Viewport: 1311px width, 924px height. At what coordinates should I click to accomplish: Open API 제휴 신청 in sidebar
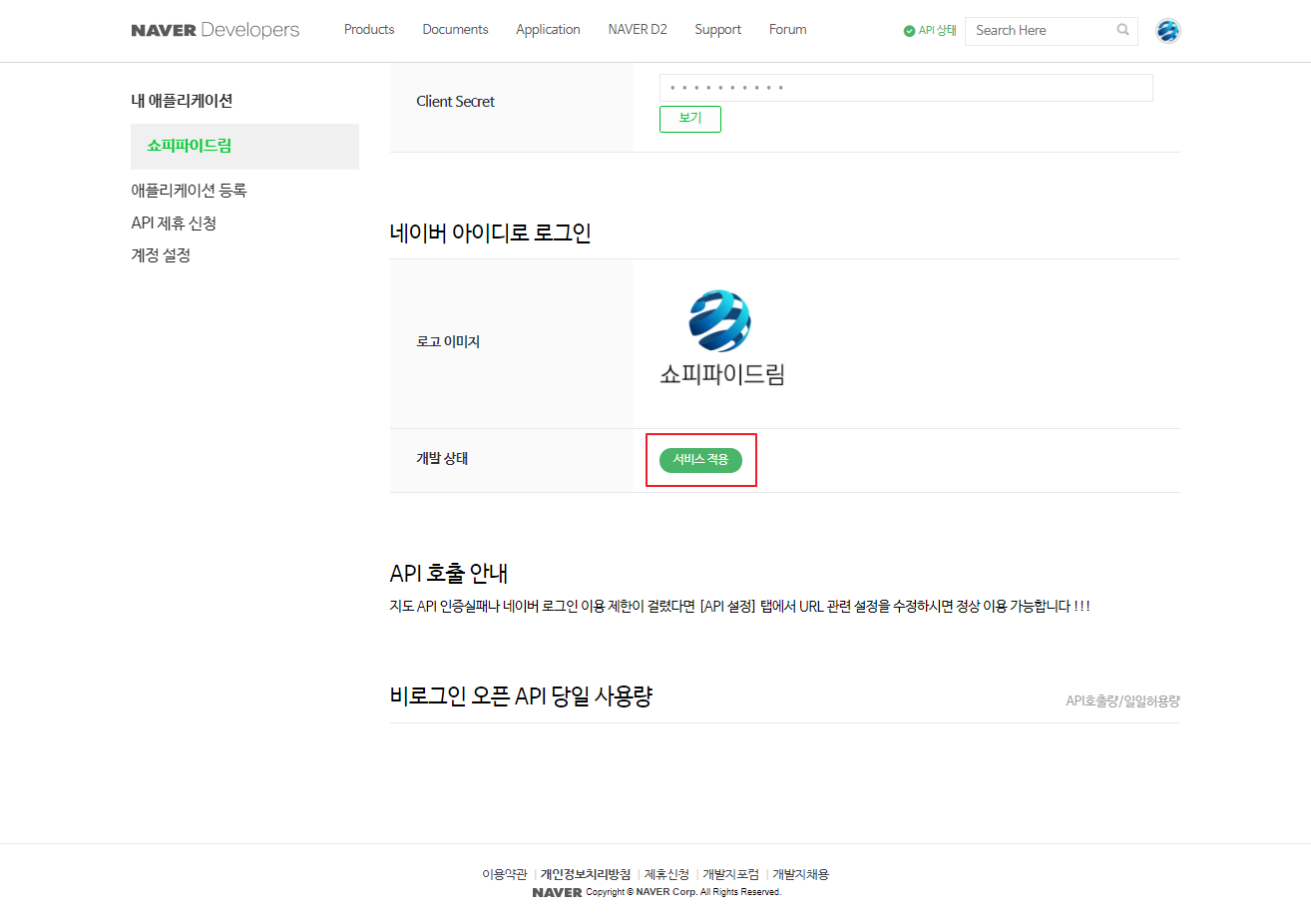(x=174, y=224)
